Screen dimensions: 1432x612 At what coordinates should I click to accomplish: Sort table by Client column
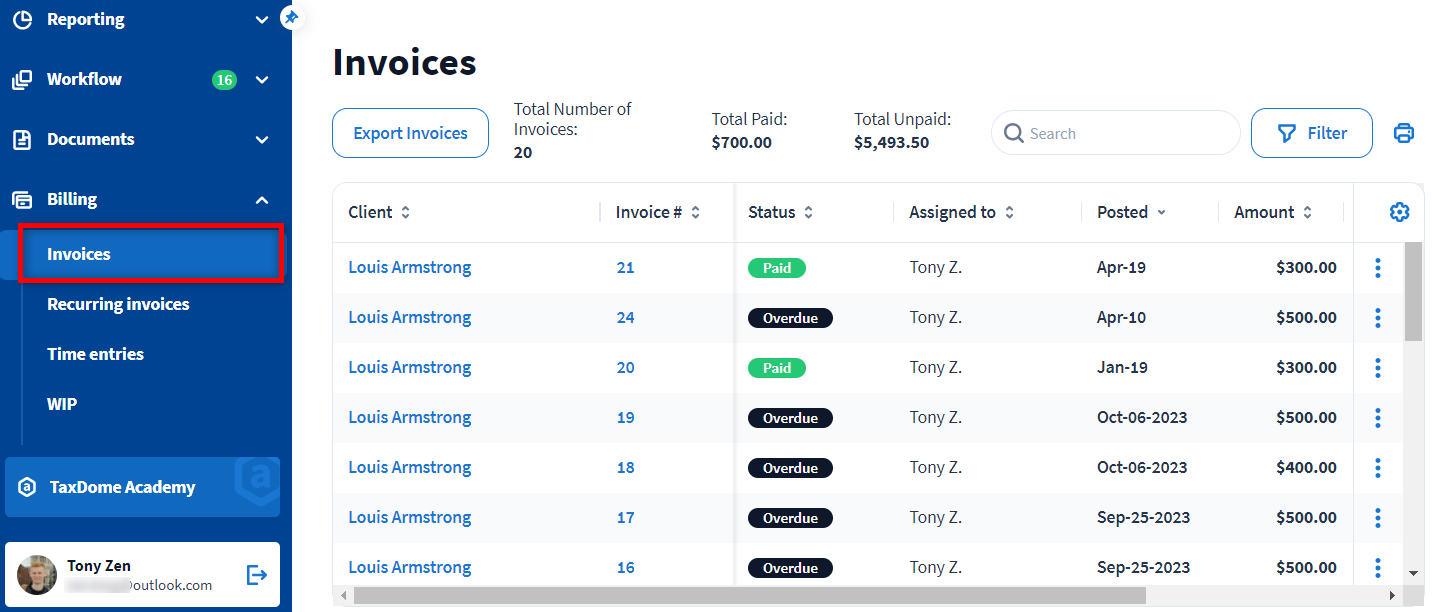pyautogui.click(x=405, y=212)
